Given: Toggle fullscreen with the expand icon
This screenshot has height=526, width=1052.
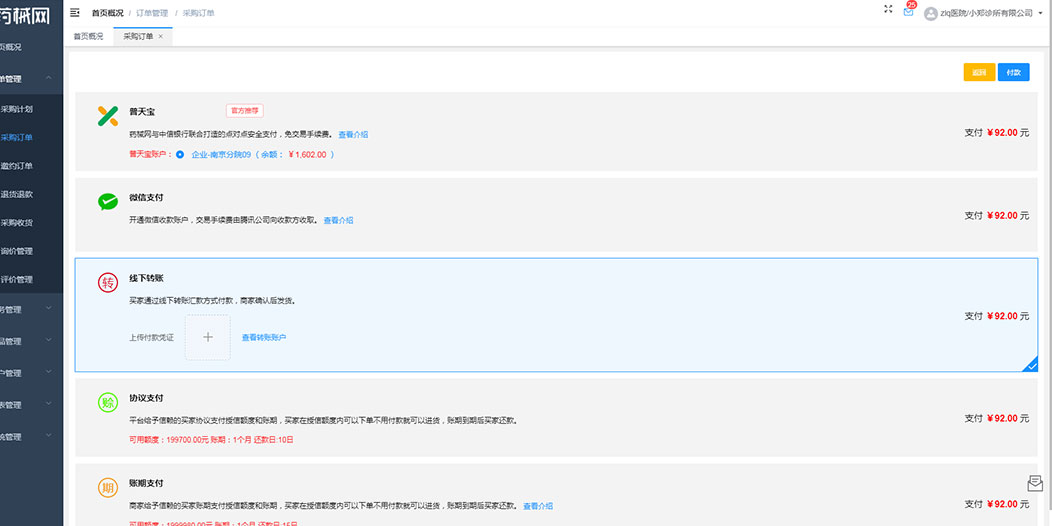Looking at the screenshot, I should [888, 9].
